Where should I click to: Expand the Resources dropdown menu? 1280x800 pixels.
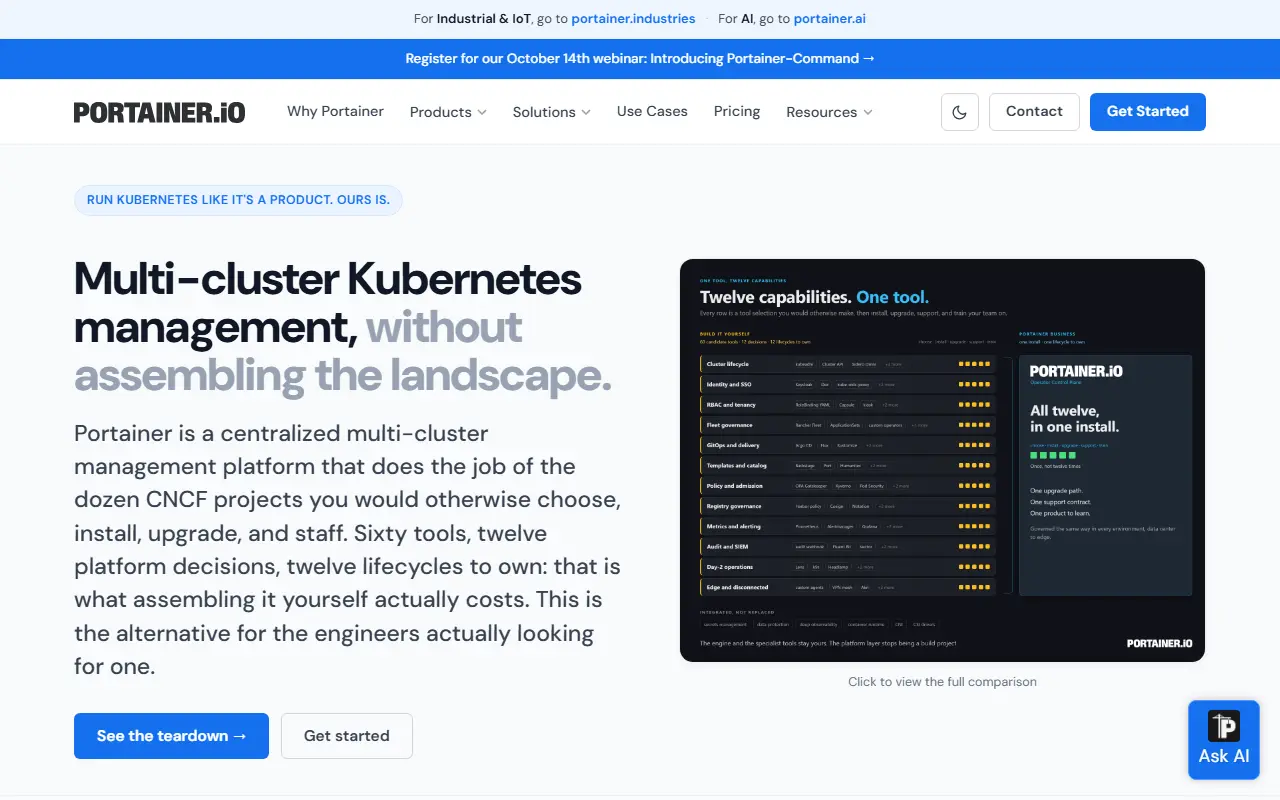coord(829,112)
